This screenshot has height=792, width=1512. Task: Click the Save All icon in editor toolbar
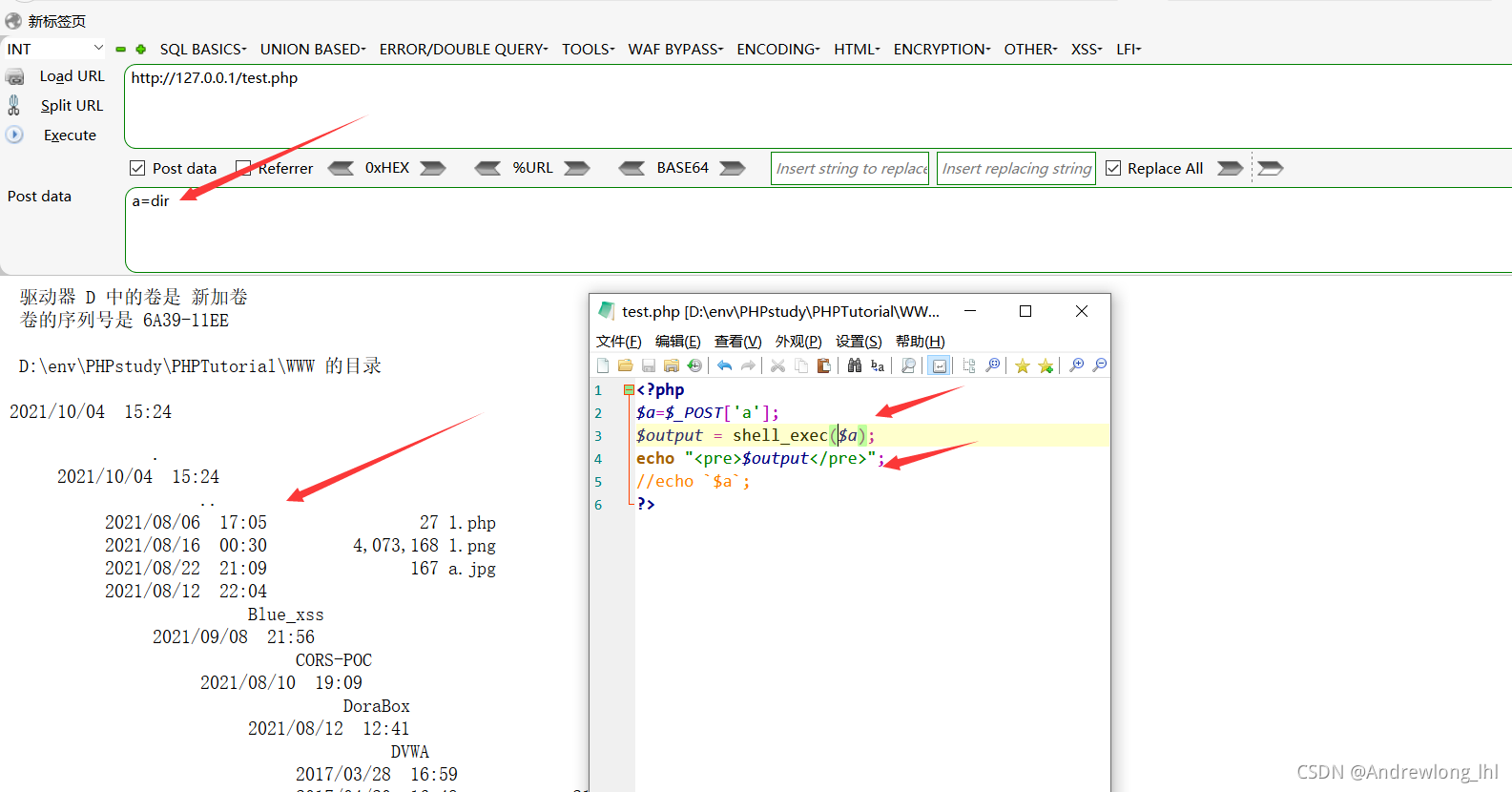[x=672, y=365]
